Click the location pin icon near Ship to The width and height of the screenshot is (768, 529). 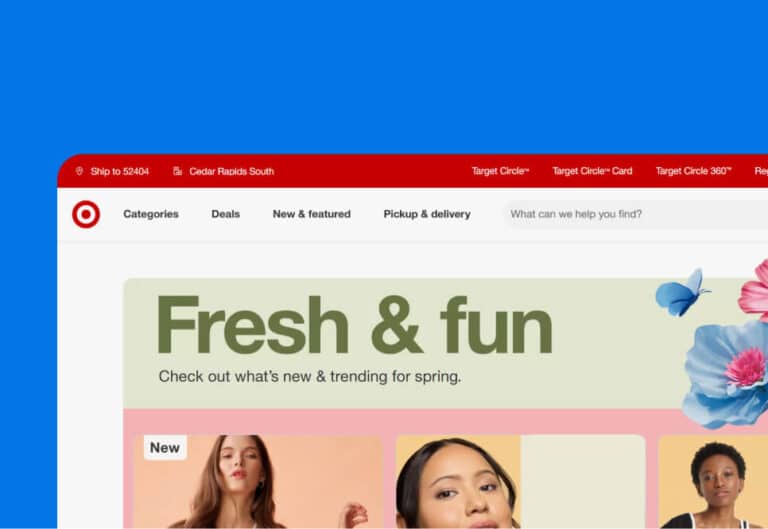pyautogui.click(x=79, y=171)
